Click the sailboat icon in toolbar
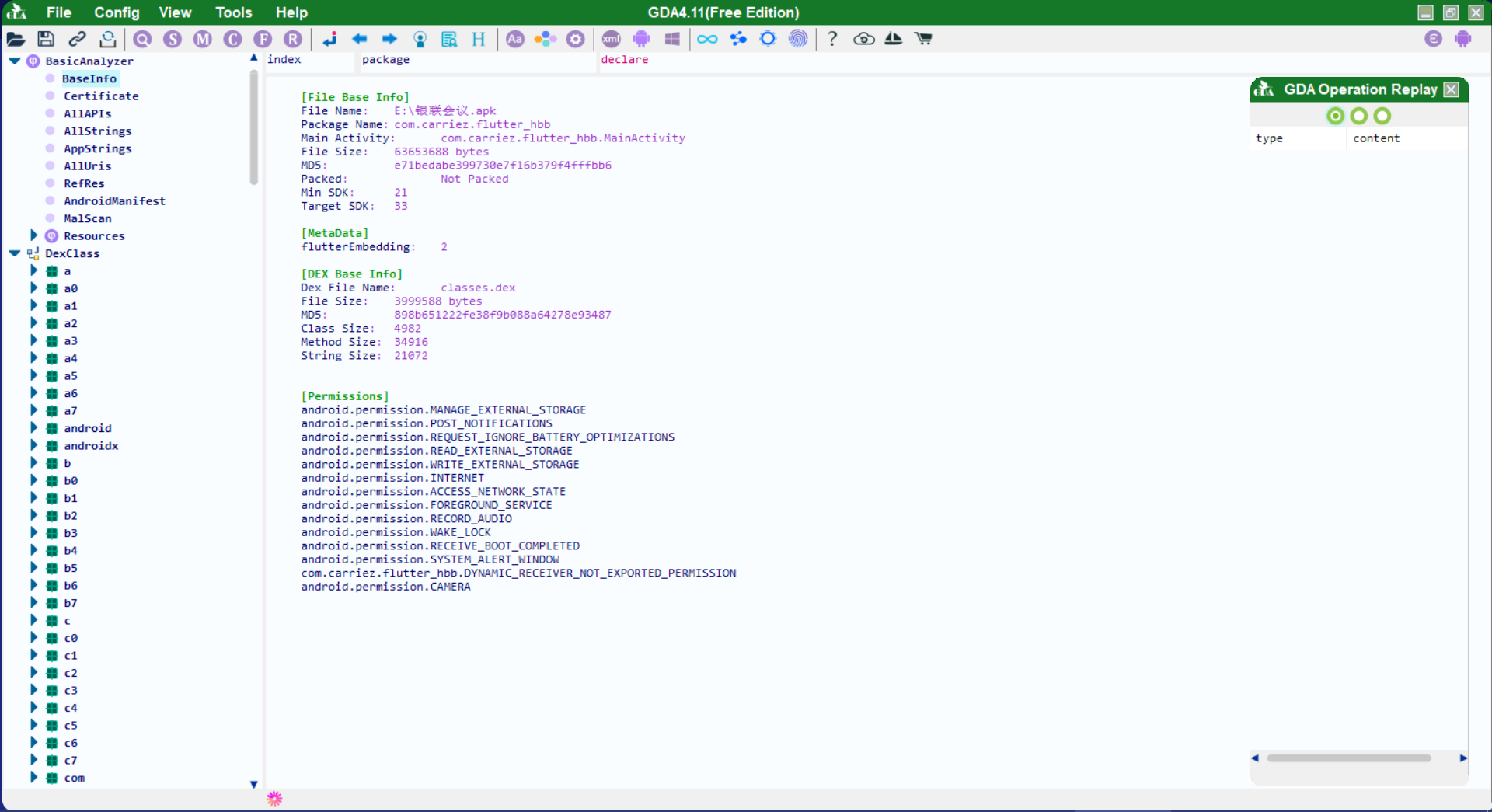The width and height of the screenshot is (1492, 812). tap(894, 39)
